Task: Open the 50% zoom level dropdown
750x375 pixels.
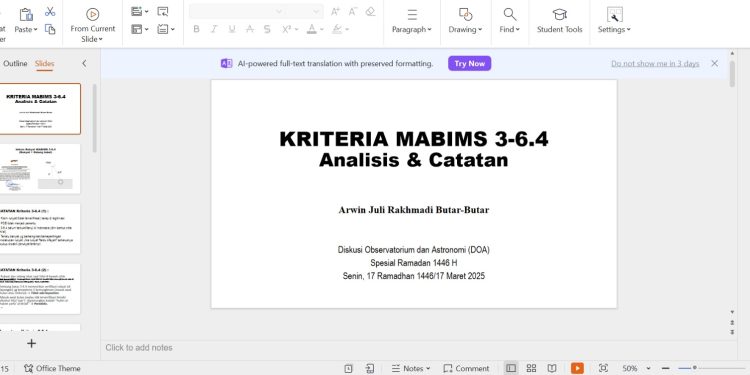Action: click(649, 369)
